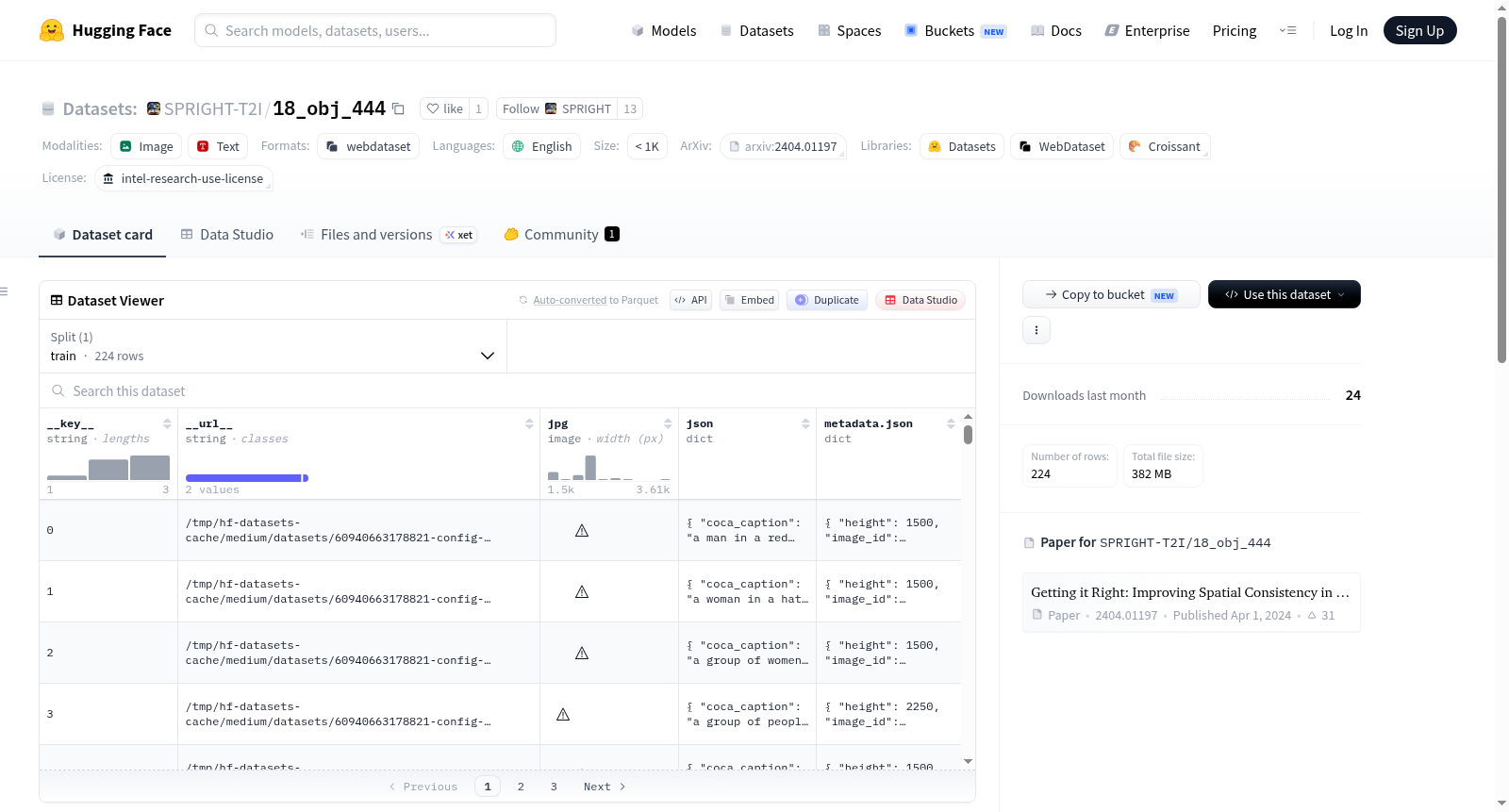Switch to Files and versions tab

click(x=389, y=234)
